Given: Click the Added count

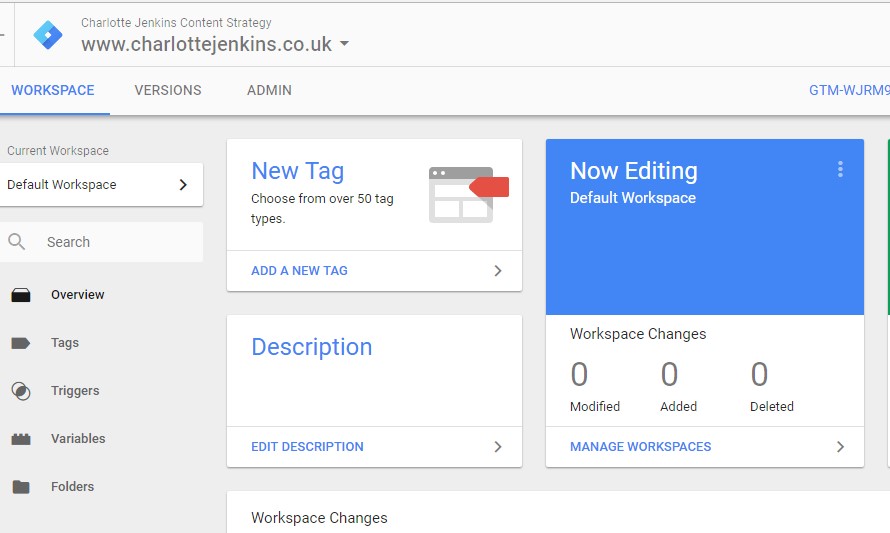Looking at the screenshot, I should [x=669, y=375].
